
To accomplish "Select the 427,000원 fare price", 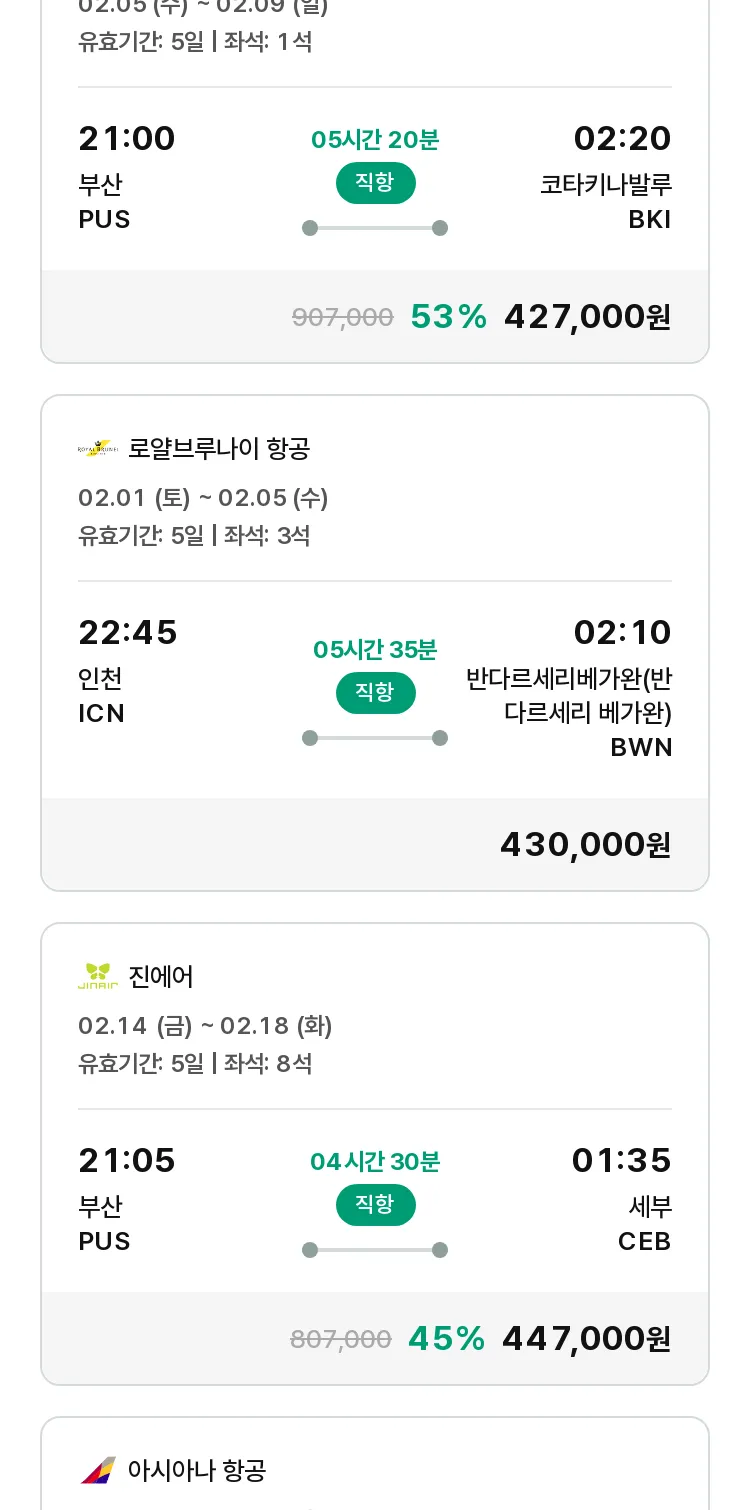I will tap(587, 317).
